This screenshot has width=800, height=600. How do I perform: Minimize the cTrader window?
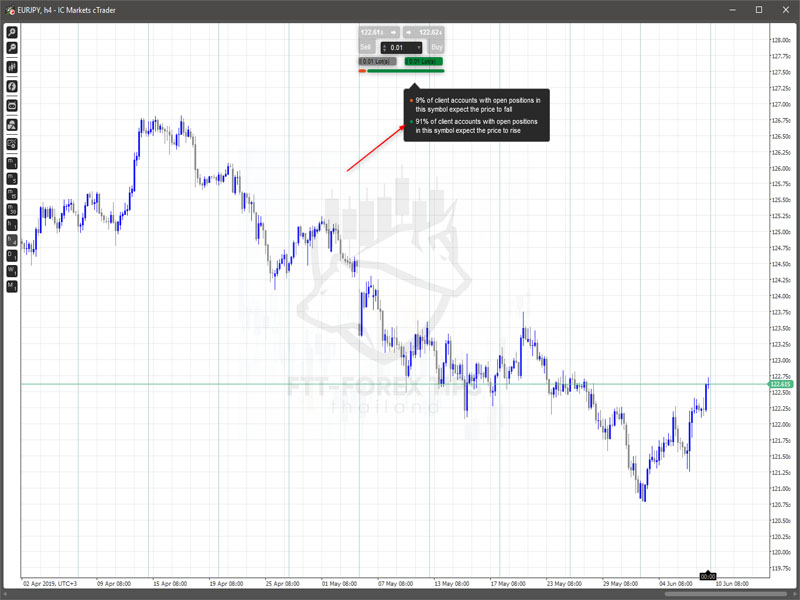(733, 10)
